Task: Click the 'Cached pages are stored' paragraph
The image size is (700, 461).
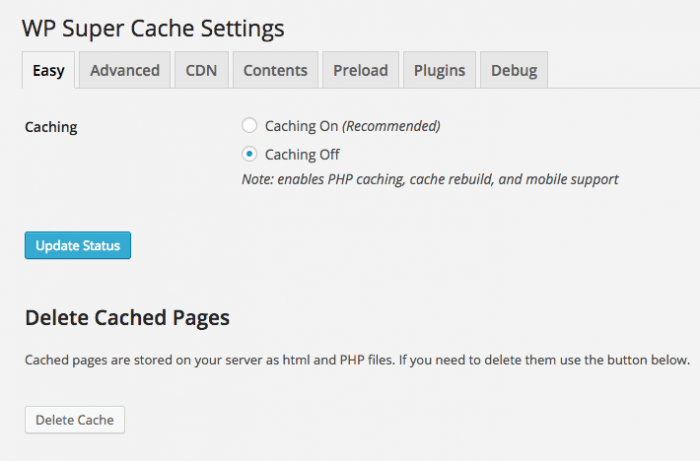Action: [x=357, y=360]
